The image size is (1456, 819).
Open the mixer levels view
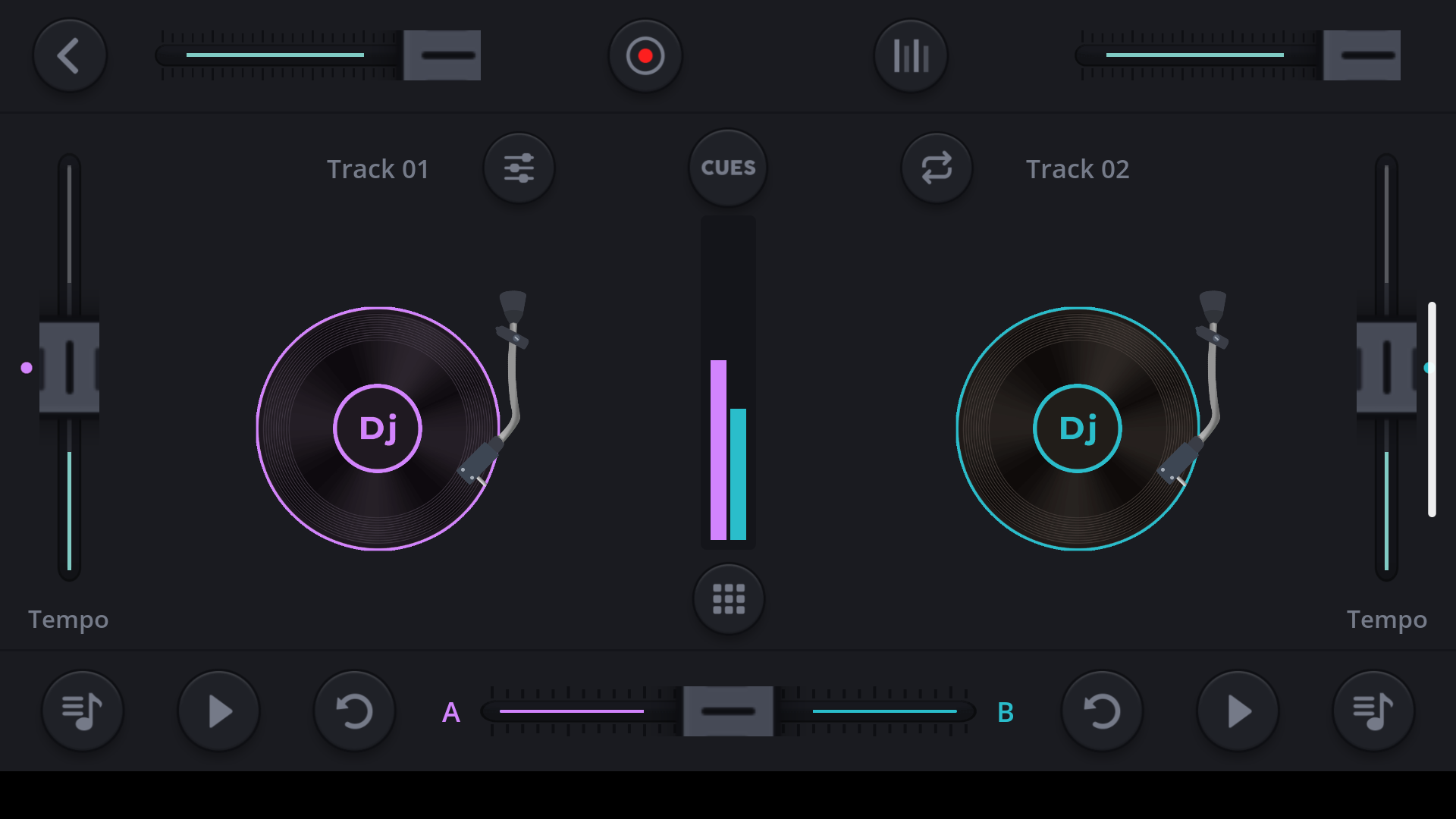910,55
